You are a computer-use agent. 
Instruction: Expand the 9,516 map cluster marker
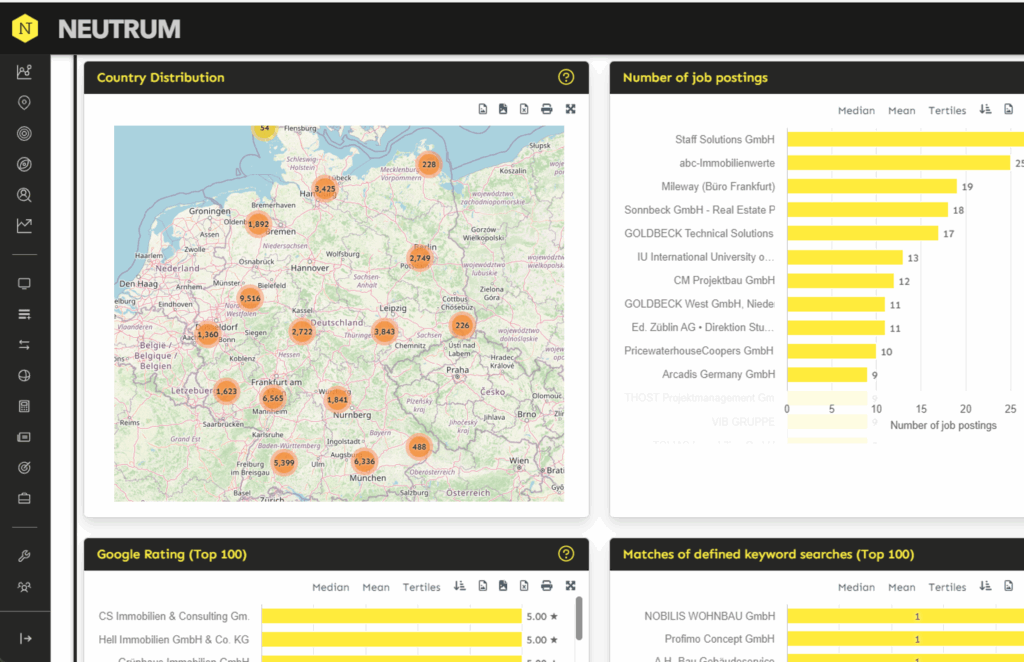pyautogui.click(x=250, y=298)
